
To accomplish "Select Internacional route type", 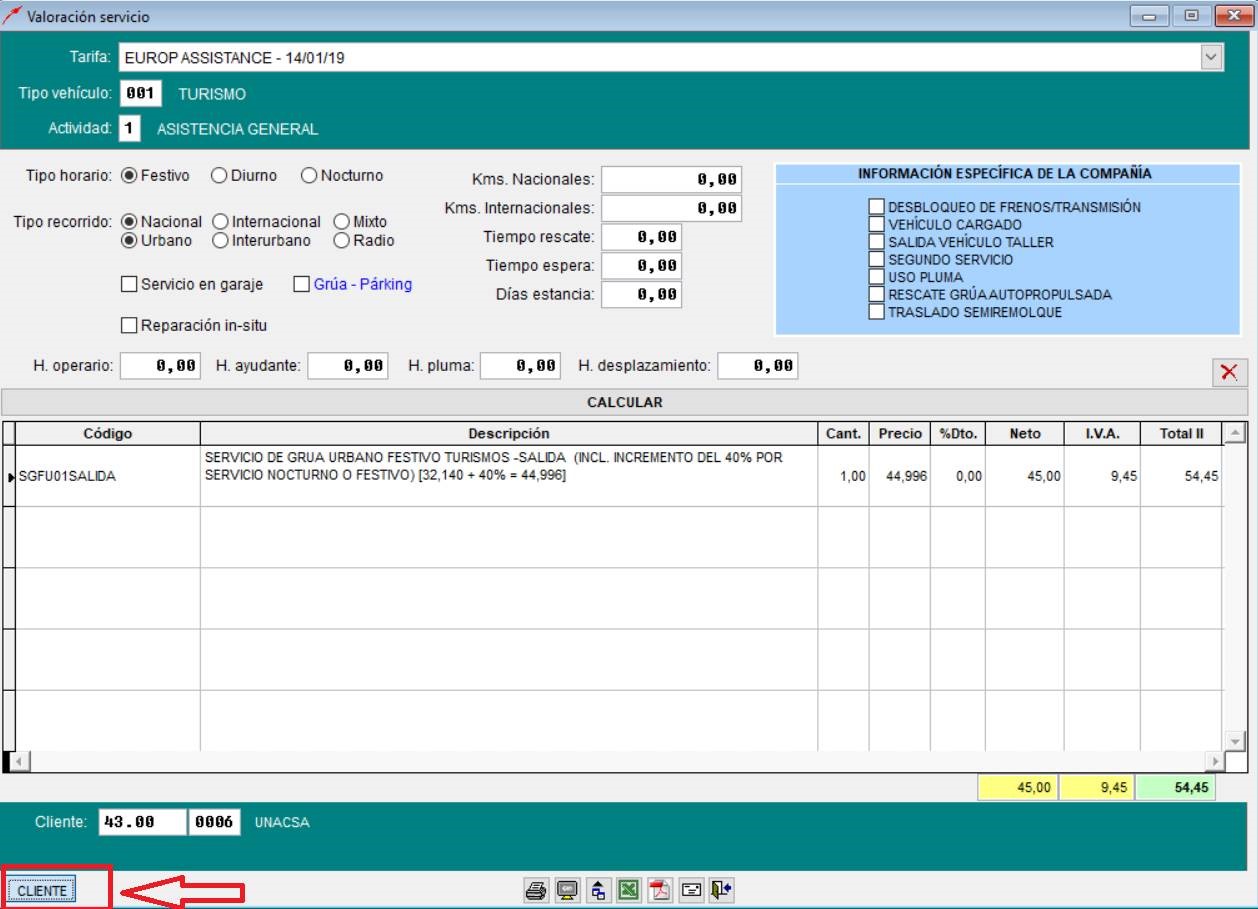I will point(220,222).
